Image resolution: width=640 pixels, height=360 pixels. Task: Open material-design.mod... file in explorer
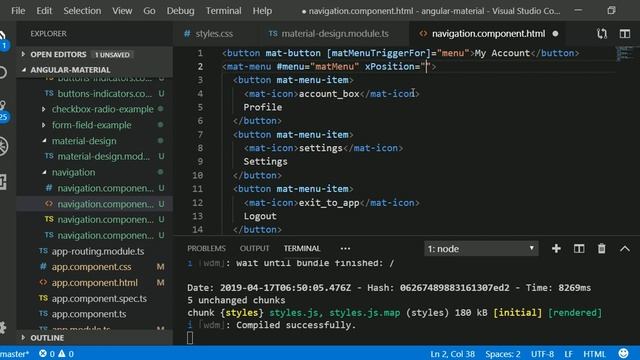pos(103,156)
